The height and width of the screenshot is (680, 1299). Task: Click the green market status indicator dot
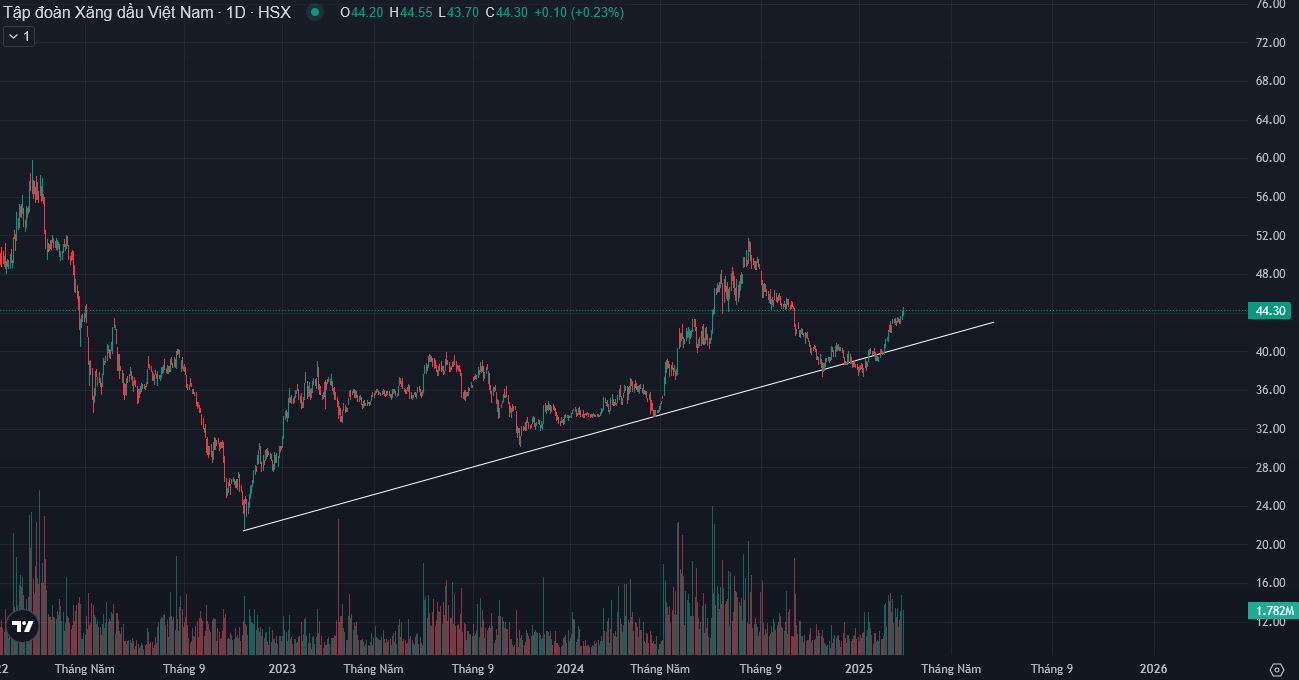(315, 13)
